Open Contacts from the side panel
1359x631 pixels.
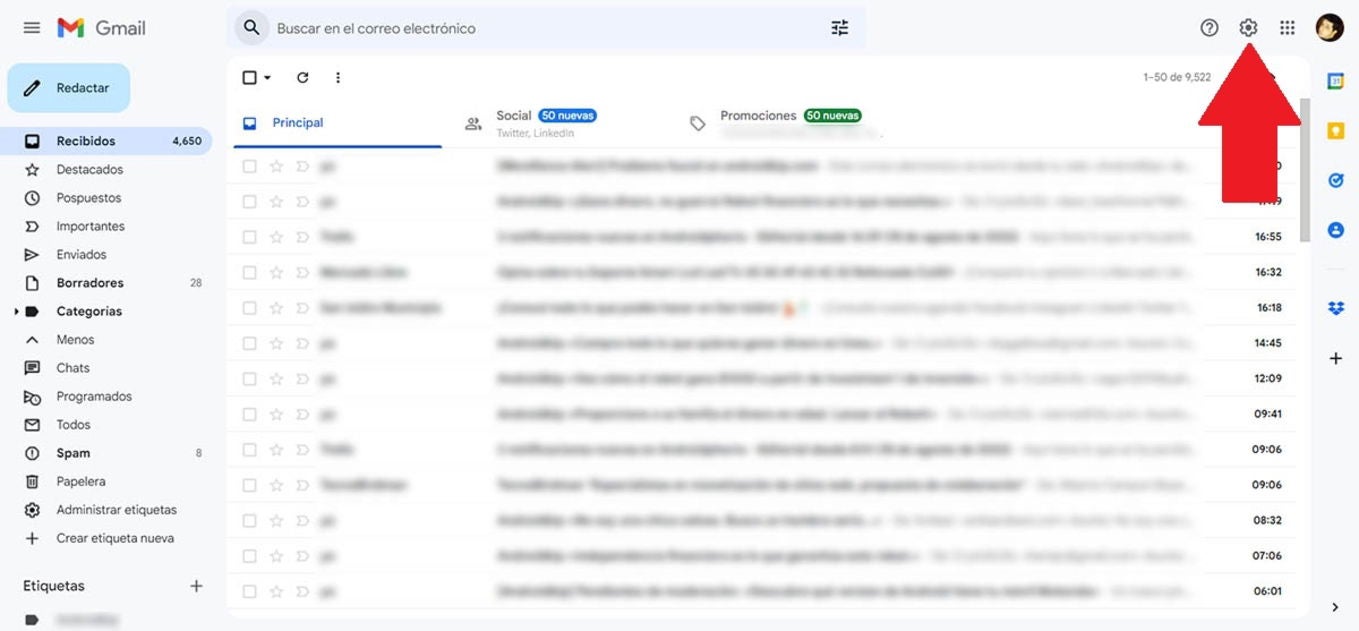tap(1336, 230)
